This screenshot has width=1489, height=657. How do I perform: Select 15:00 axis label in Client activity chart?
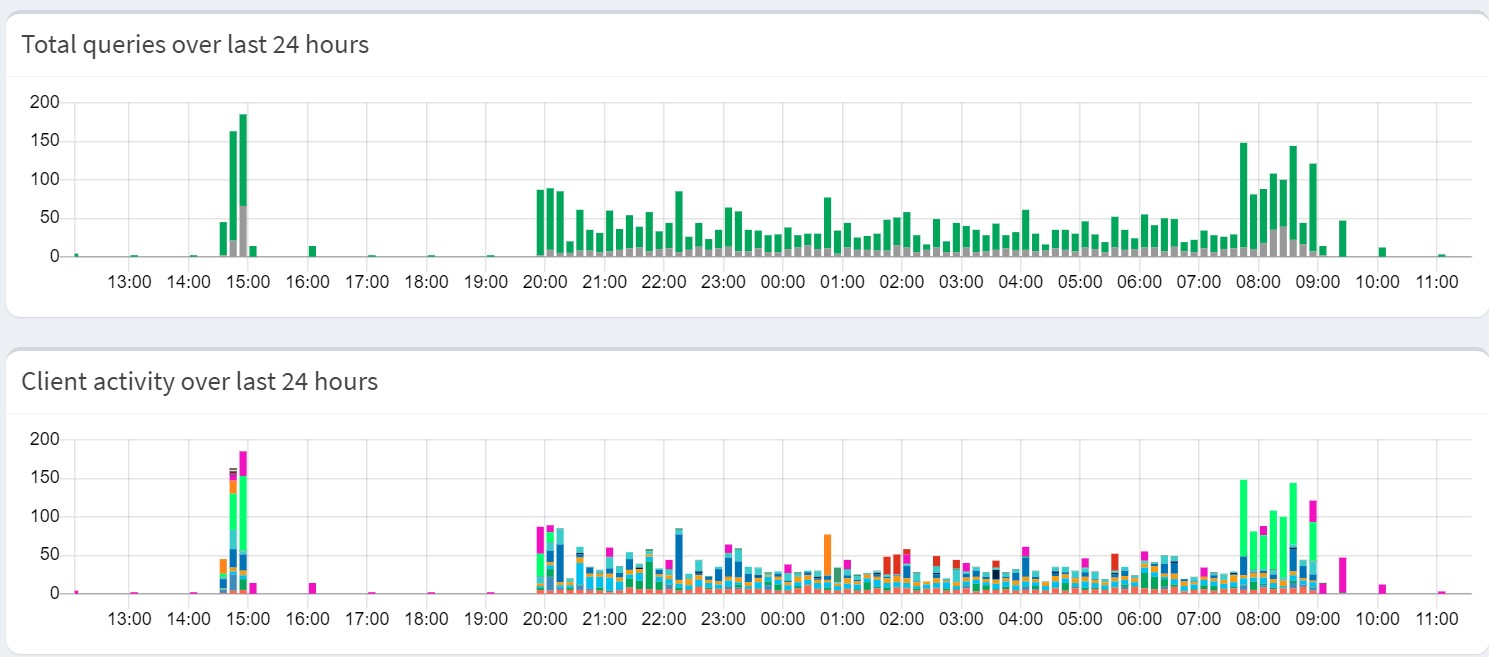[x=248, y=619]
